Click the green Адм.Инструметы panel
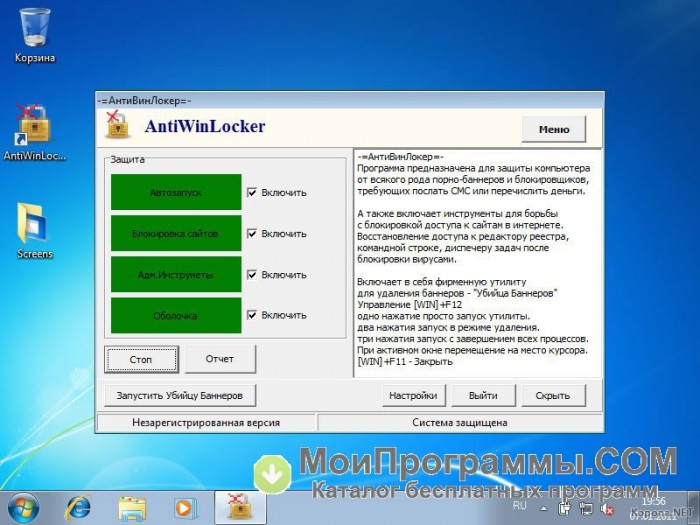The height and width of the screenshot is (525, 700). tap(176, 274)
